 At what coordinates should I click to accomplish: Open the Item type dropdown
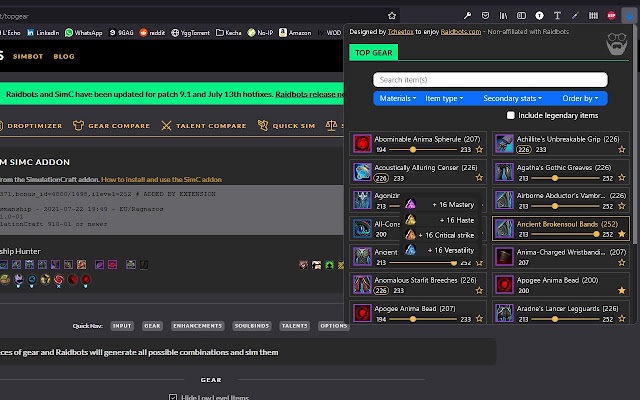click(444, 98)
